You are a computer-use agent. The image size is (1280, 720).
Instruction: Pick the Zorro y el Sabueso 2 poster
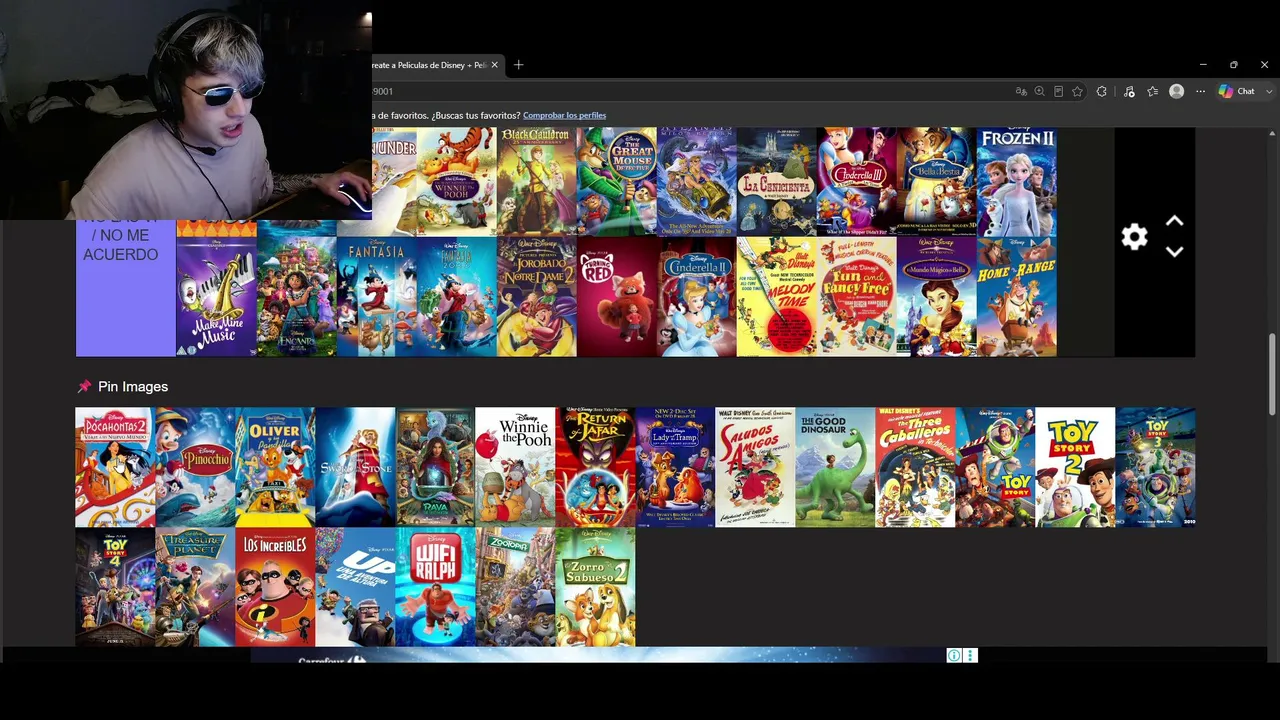(x=595, y=587)
